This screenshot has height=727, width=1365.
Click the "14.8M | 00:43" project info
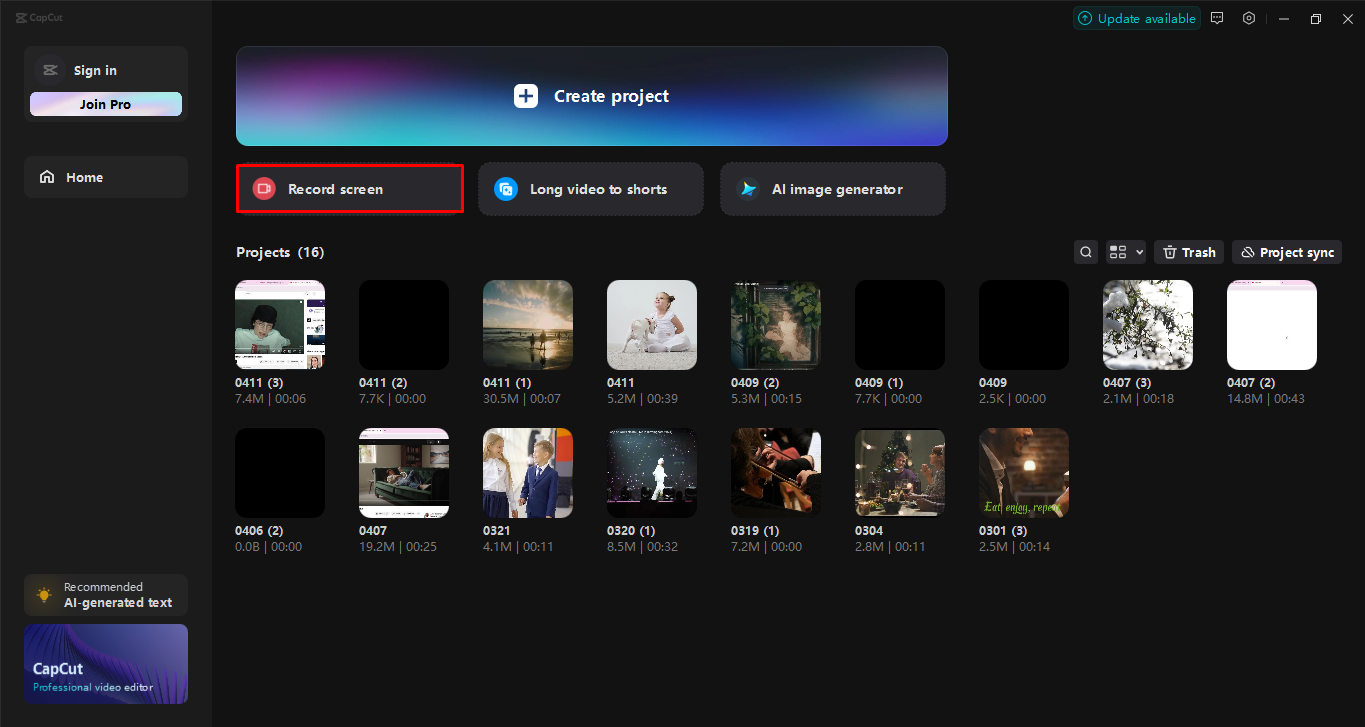click(1266, 399)
